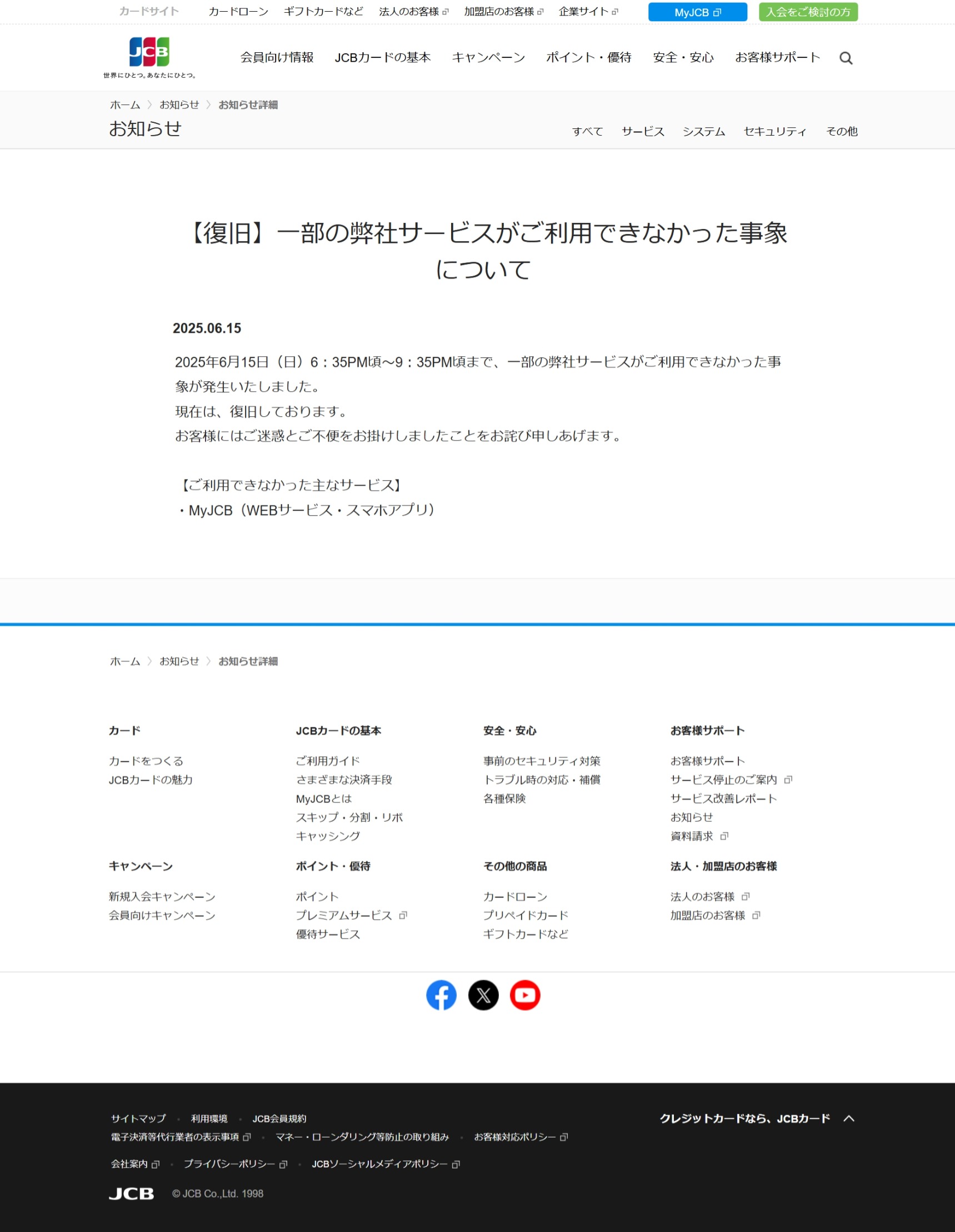Open 新規入会キャンペーン footer link
This screenshot has height=1232, width=955.
tap(162, 896)
